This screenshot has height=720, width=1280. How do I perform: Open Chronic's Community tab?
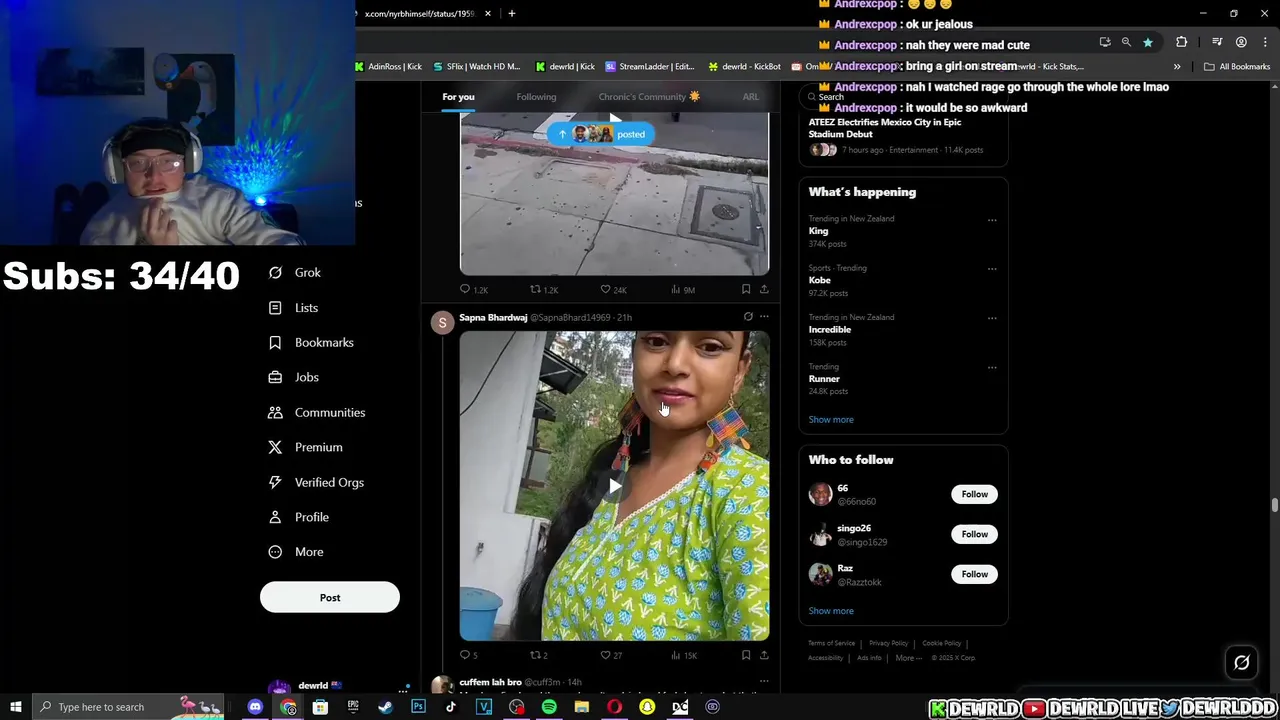coord(649,97)
